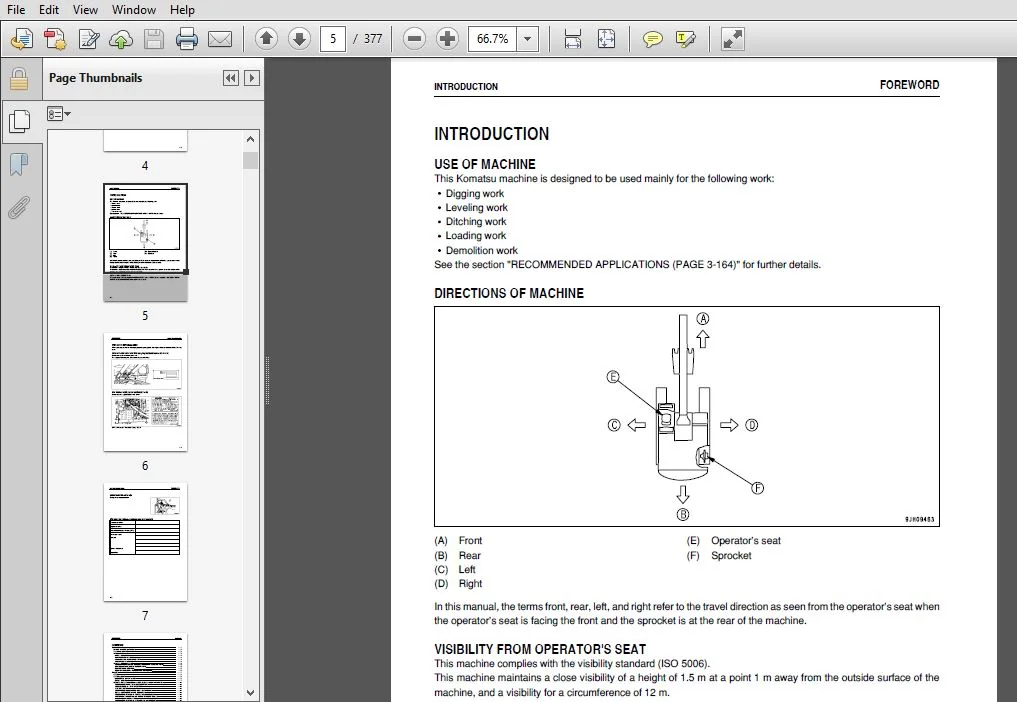The width and height of the screenshot is (1017, 702).
Task: Click the security lock panel icon
Action: point(19,80)
